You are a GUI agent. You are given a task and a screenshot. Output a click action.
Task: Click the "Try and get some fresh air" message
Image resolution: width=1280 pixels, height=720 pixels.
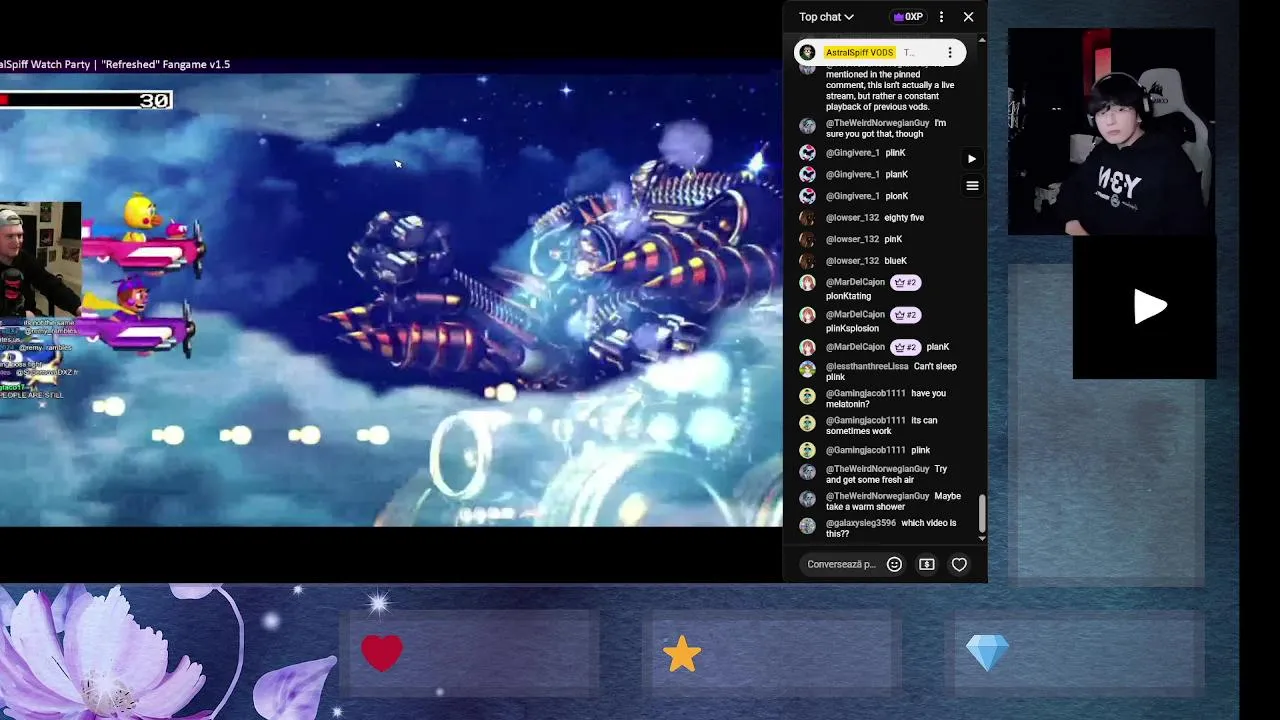886,474
